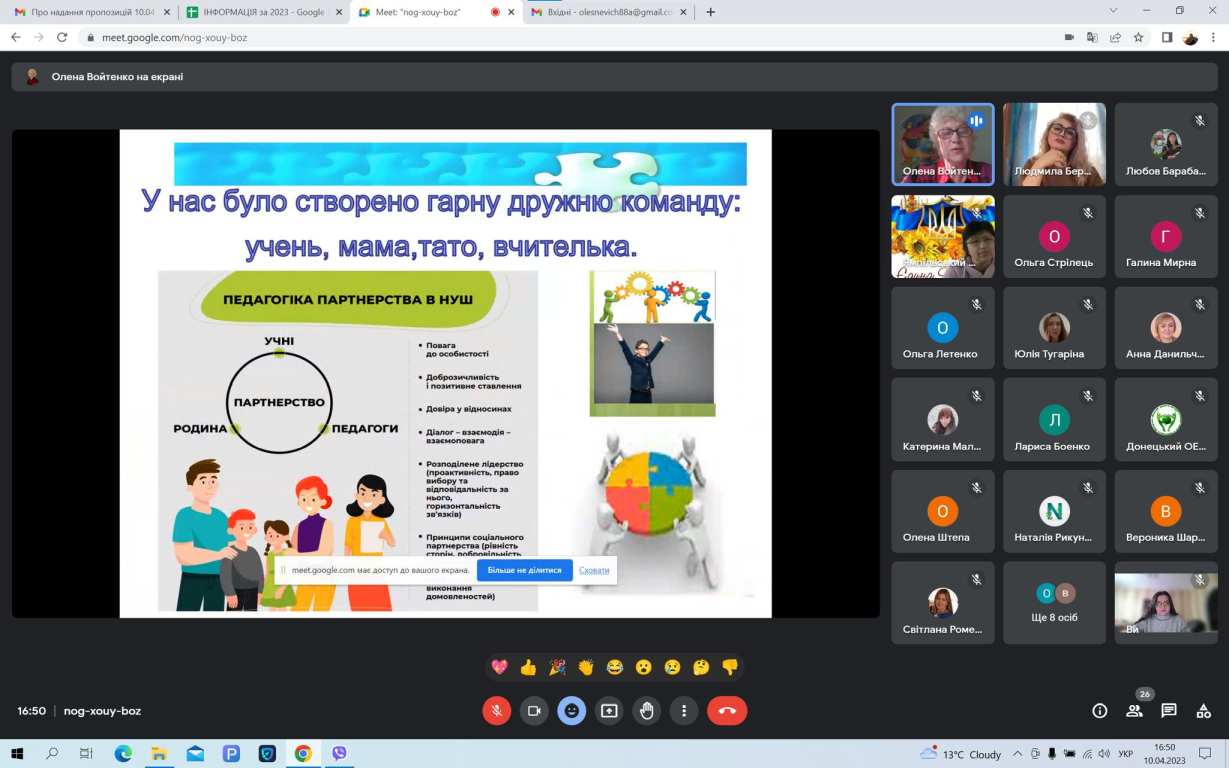1229x768 pixels.
Task: Click the red leave call button
Action: tap(727, 711)
